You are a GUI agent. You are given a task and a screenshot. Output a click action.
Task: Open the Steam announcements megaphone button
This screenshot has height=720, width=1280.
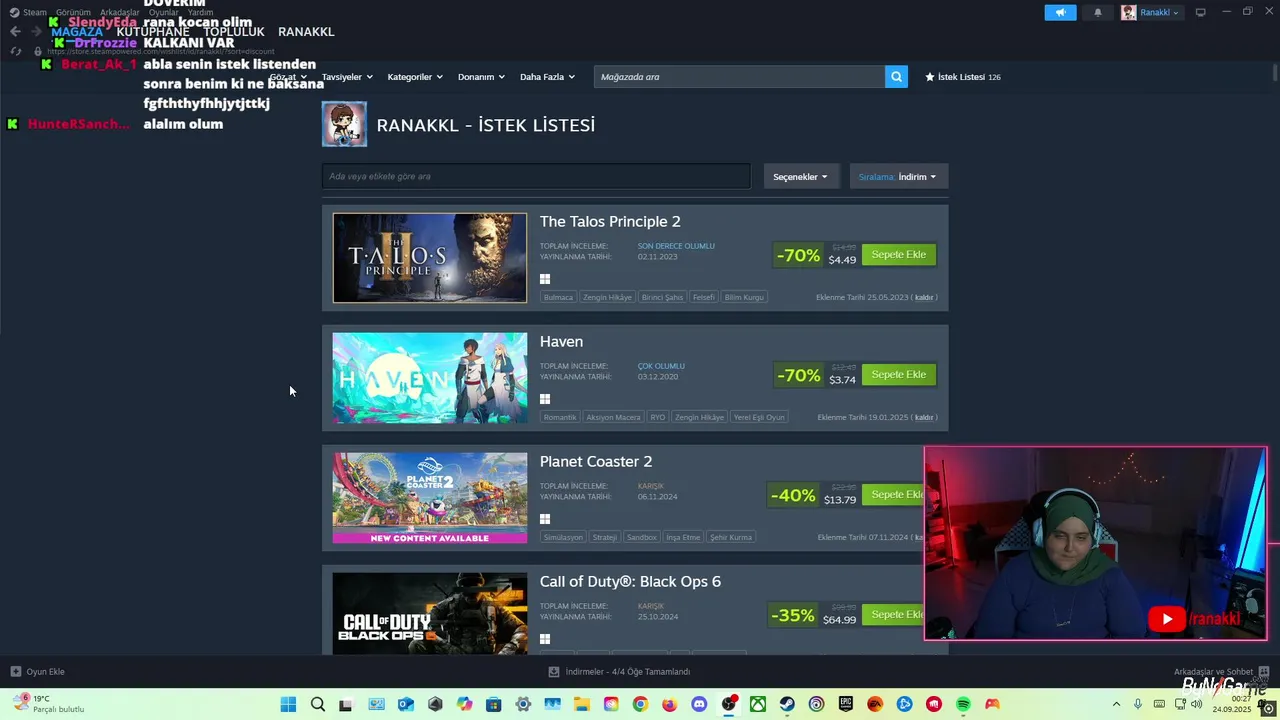pyautogui.click(x=1060, y=12)
